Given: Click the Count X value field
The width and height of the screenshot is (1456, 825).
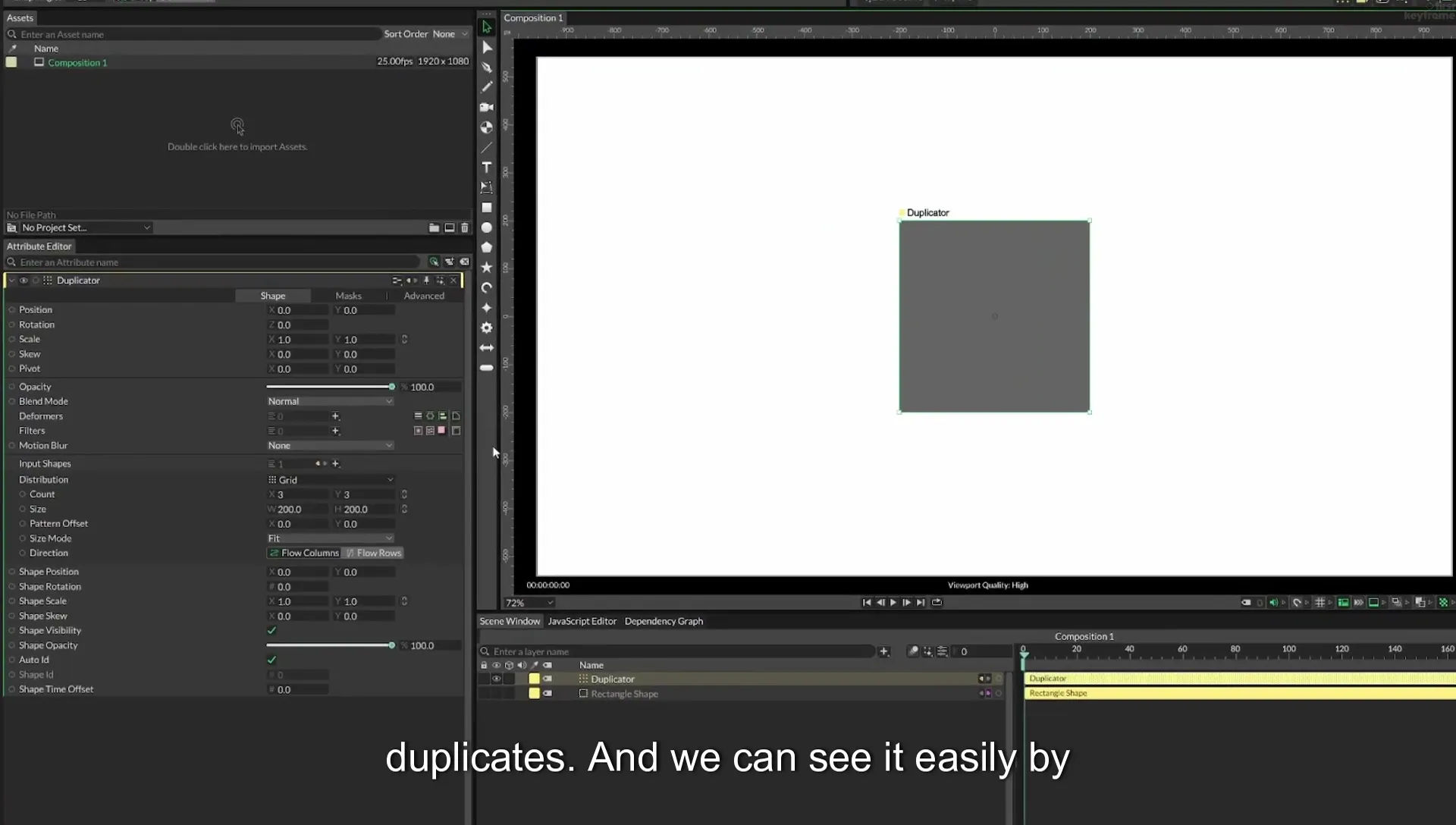Looking at the screenshot, I should coord(297,494).
